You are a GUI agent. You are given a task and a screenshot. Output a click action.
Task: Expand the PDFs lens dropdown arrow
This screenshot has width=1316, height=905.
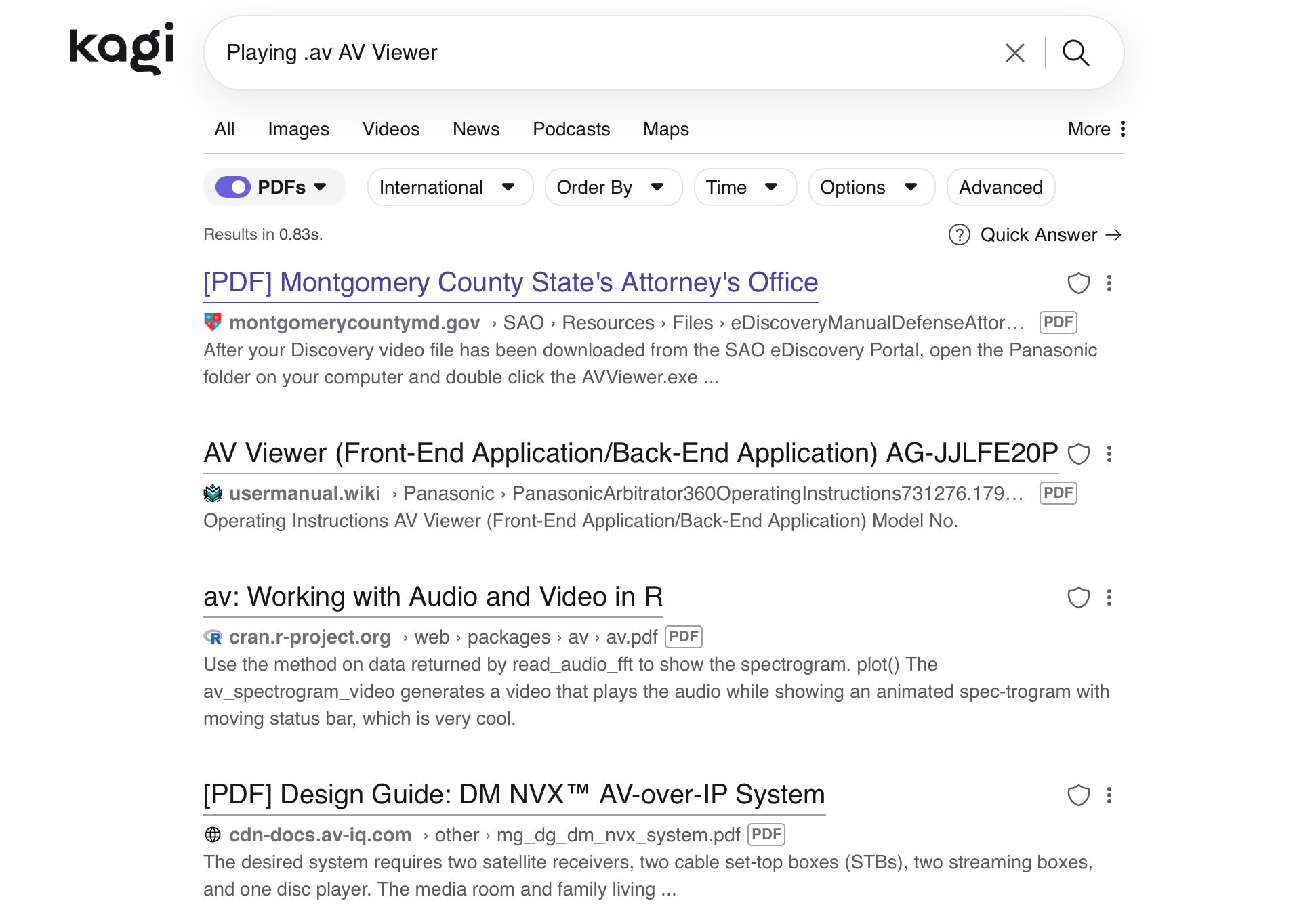321,187
